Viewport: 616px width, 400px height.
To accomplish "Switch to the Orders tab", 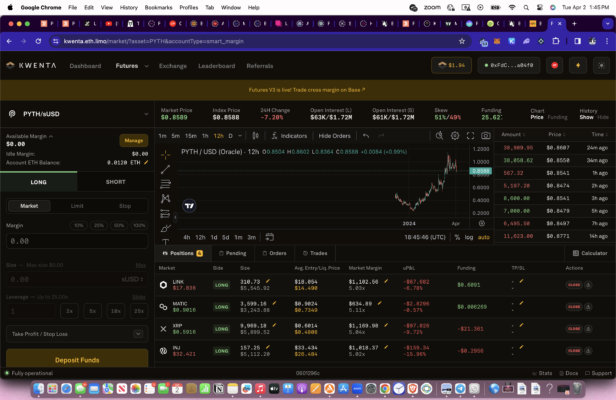I will (273, 253).
